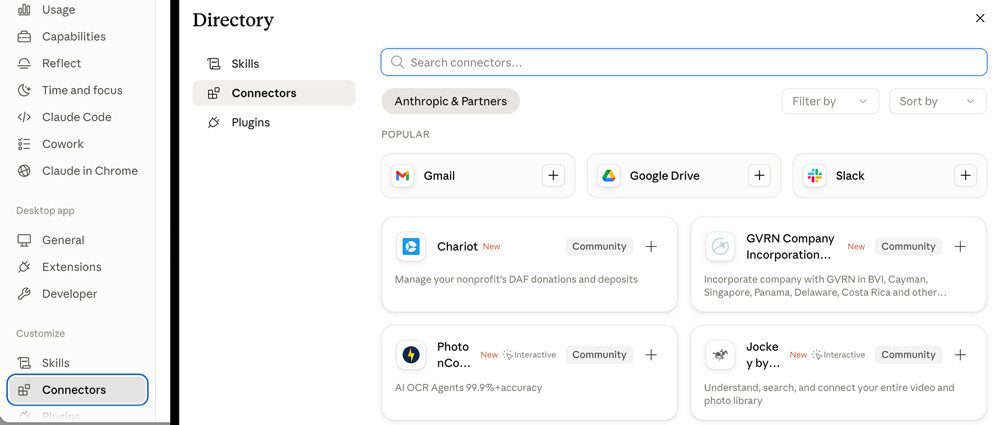1000x425 pixels.
Task: Click the General monitor icon
Action: tap(24, 240)
